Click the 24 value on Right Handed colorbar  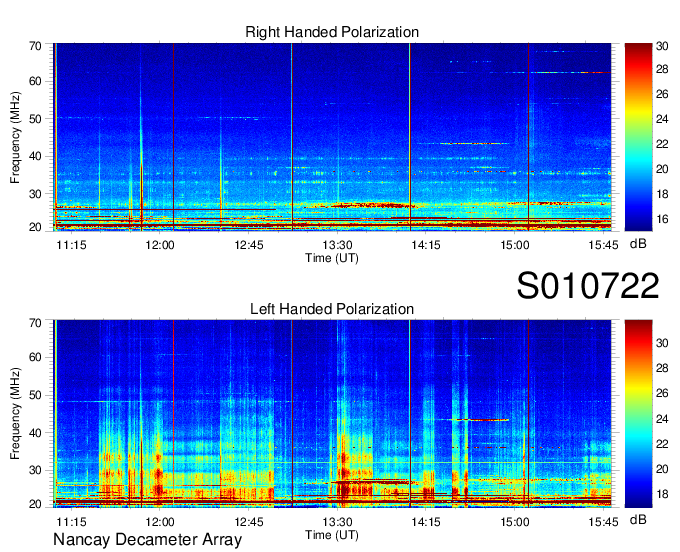662,119
